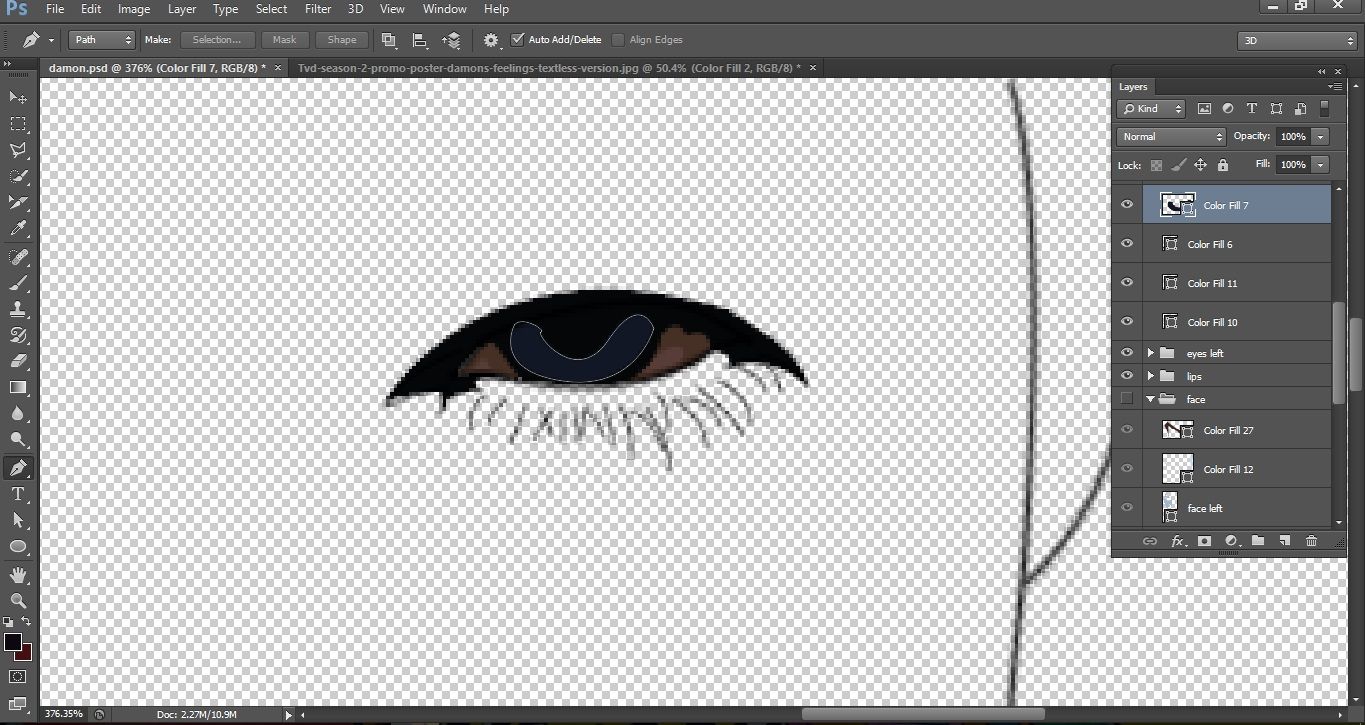Select the Gradient tool

18,387
